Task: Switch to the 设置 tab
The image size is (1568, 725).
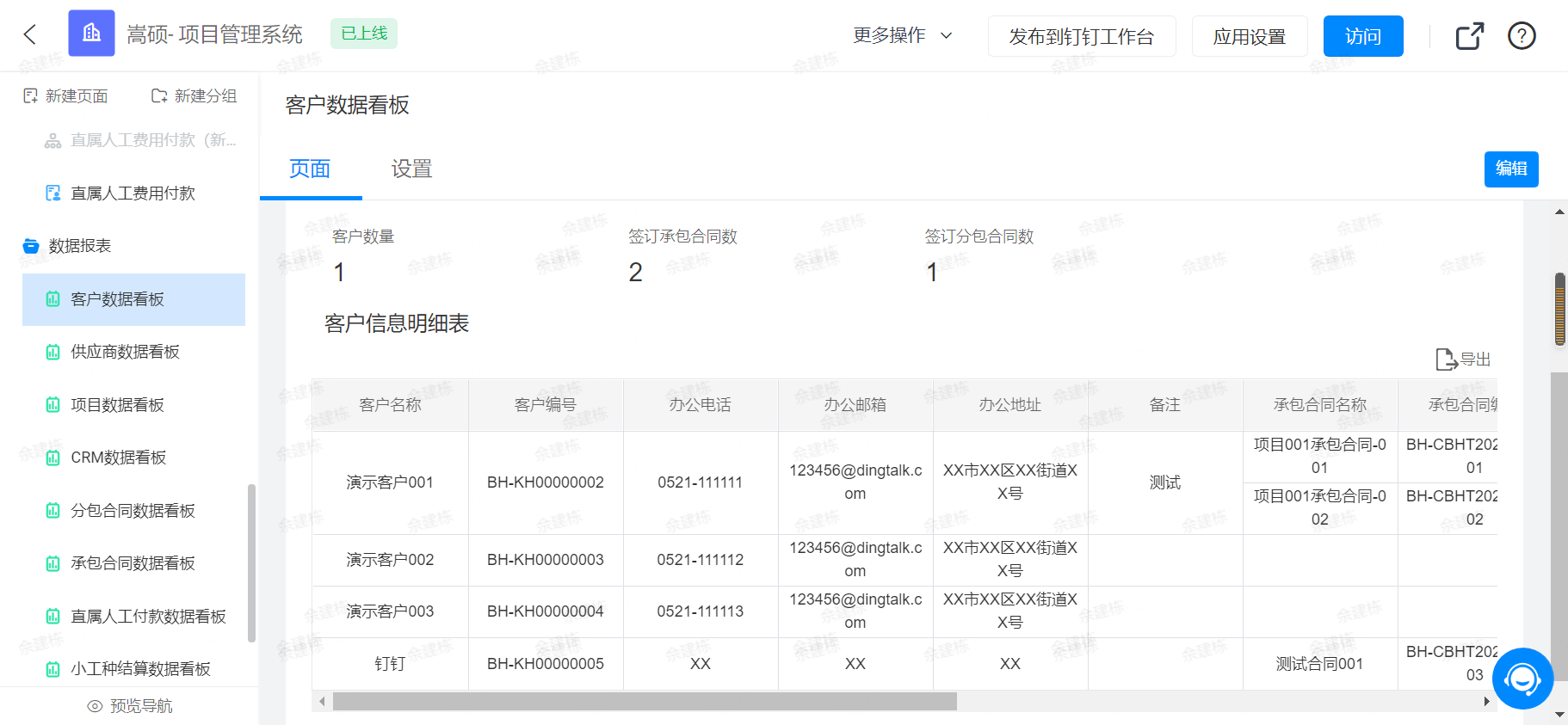Action: (411, 169)
